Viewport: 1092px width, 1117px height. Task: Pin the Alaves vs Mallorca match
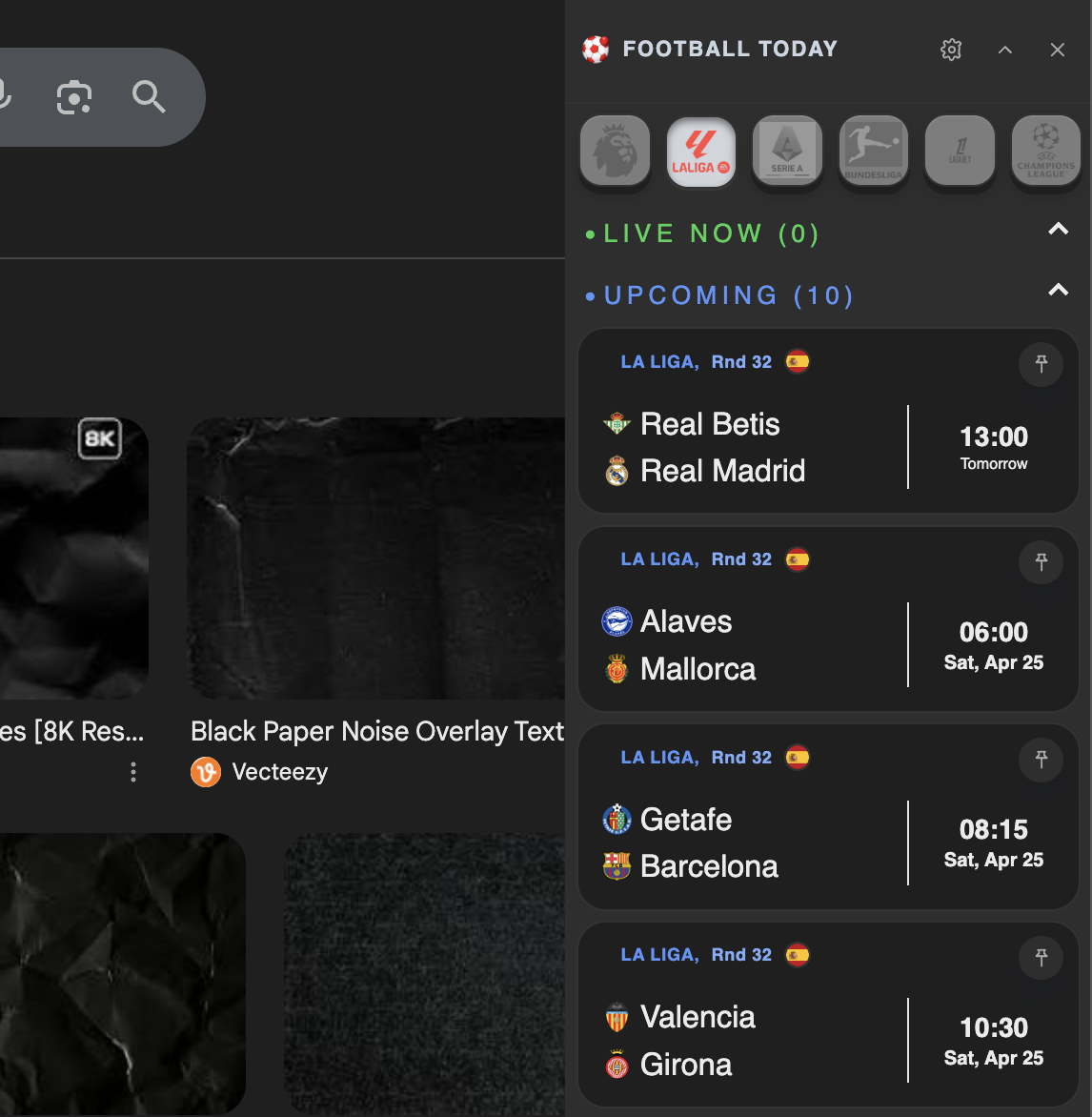[x=1041, y=562]
